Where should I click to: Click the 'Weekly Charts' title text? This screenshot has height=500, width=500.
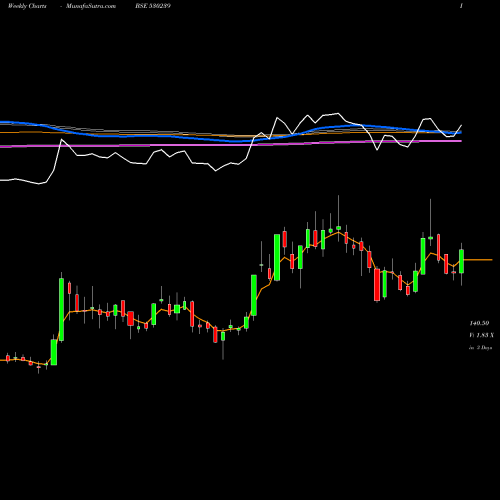coord(27,6)
